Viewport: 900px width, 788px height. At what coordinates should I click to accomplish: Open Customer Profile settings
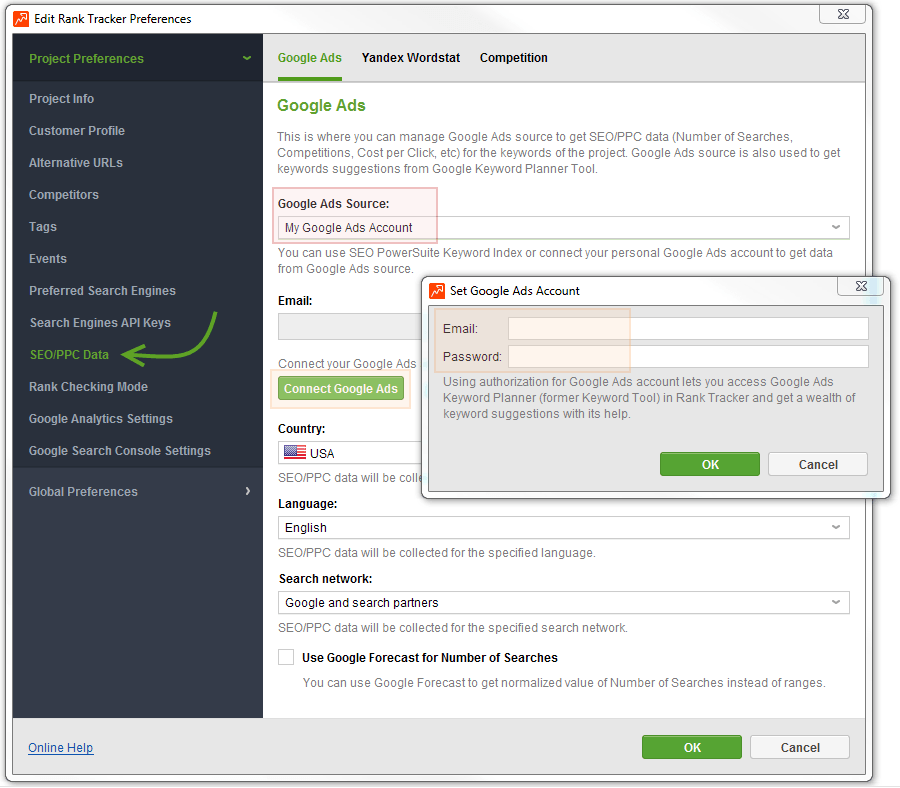[x=77, y=131]
